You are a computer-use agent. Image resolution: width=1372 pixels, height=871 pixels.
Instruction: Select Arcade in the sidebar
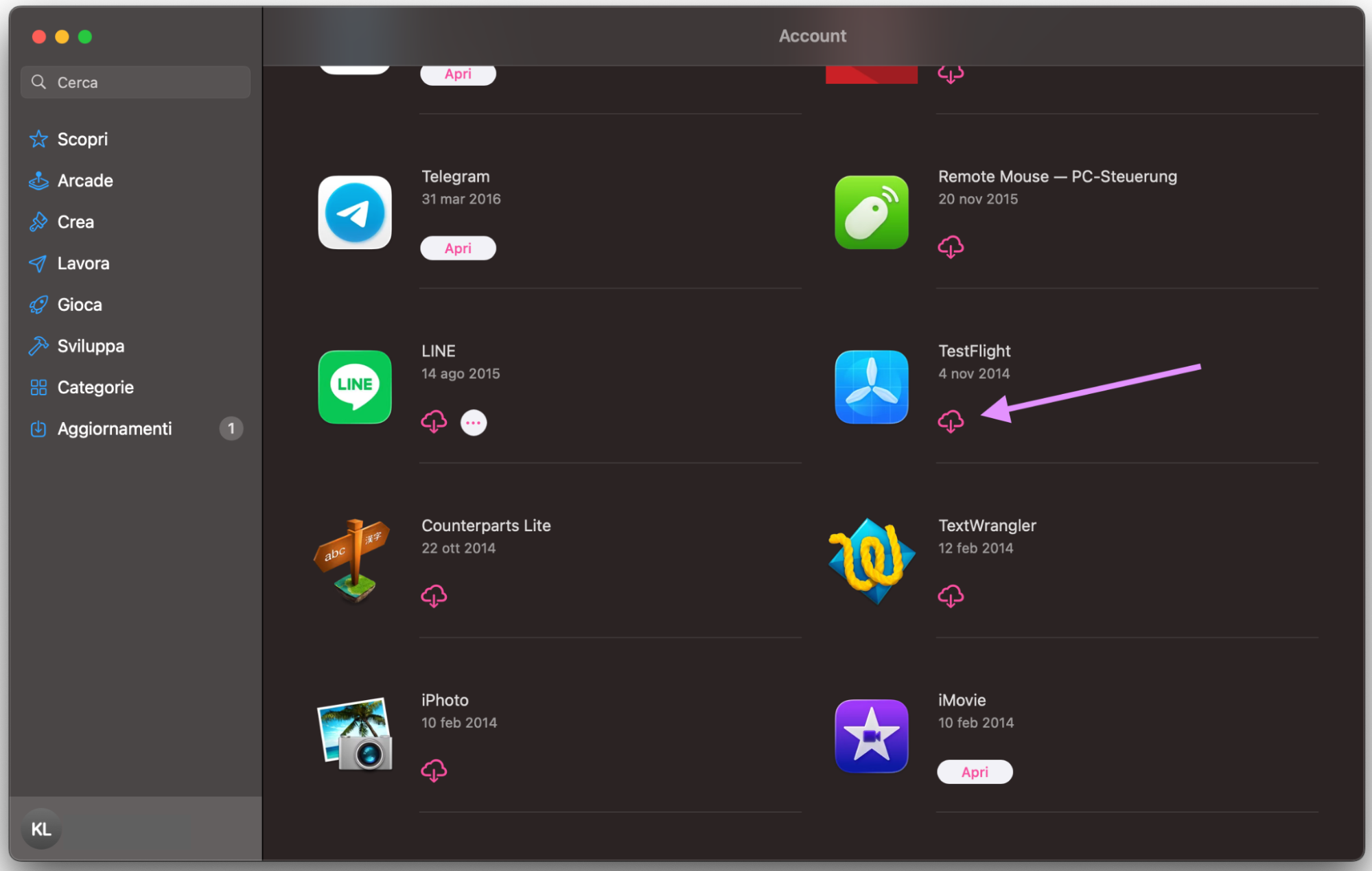point(84,181)
